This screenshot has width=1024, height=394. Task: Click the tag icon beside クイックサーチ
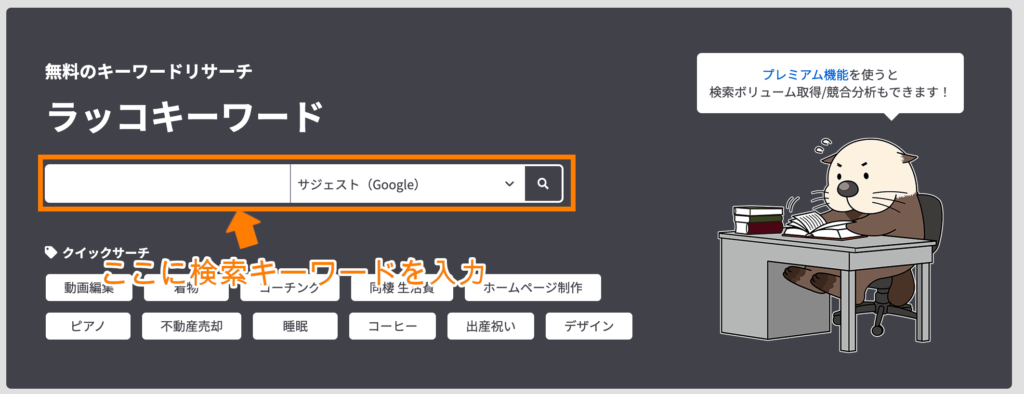click(50, 251)
